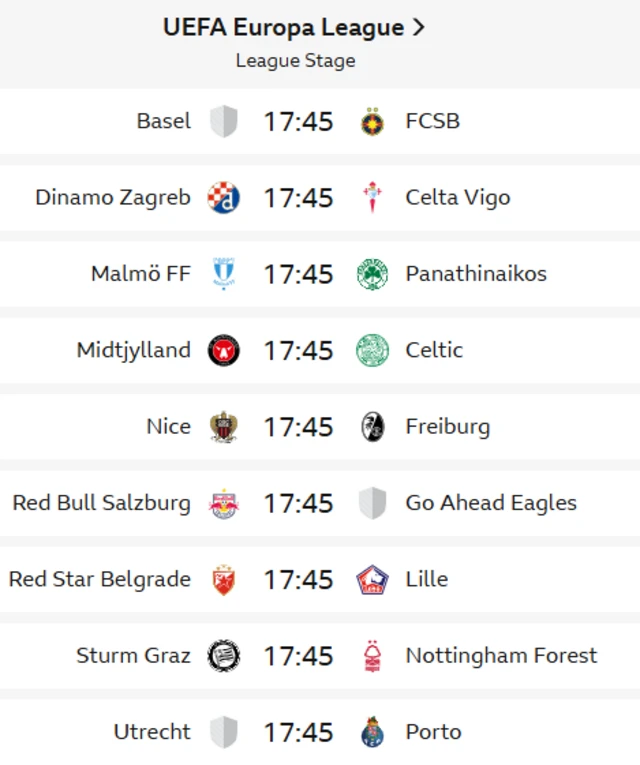Image resolution: width=640 pixels, height=765 pixels.
Task: Open the Basel vs FCSB kickoff time
Action: tap(298, 122)
